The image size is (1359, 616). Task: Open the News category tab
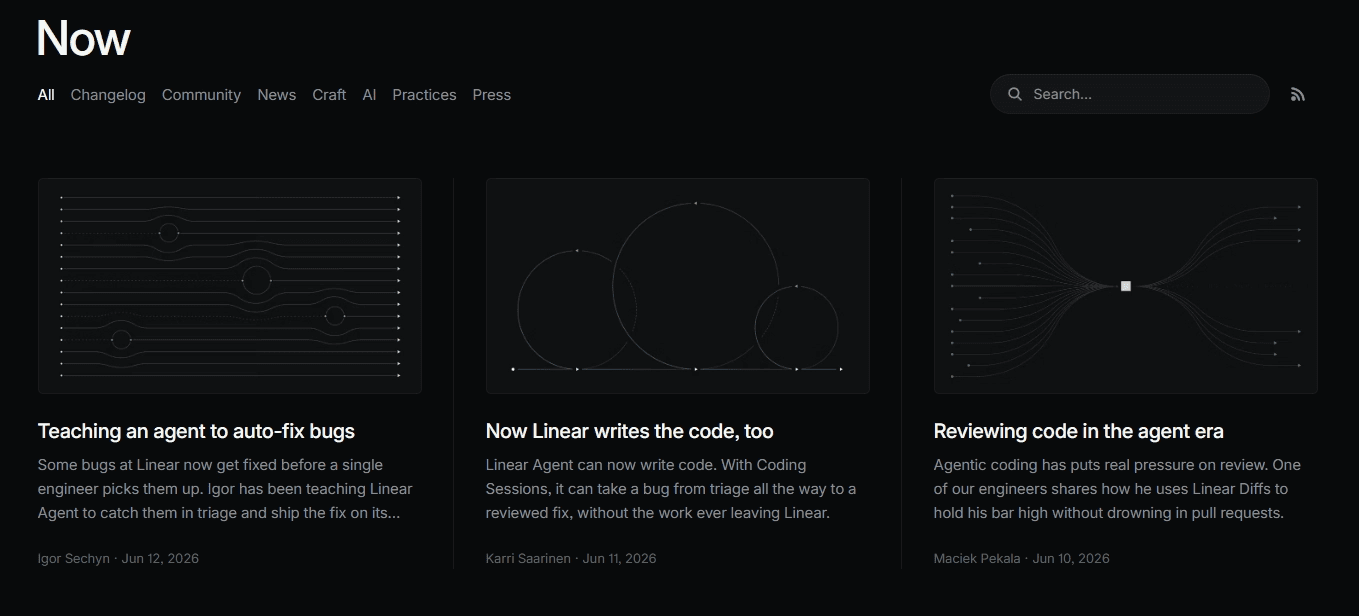(276, 95)
